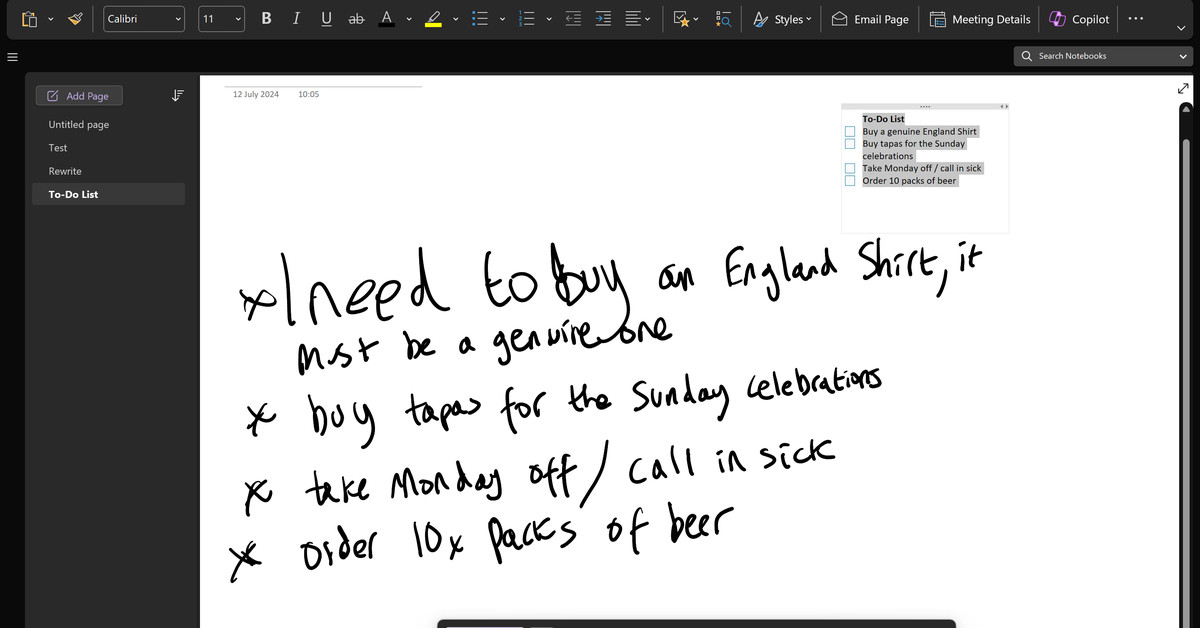Click the Email Page button
This screenshot has width=1200, height=628.
click(870, 19)
